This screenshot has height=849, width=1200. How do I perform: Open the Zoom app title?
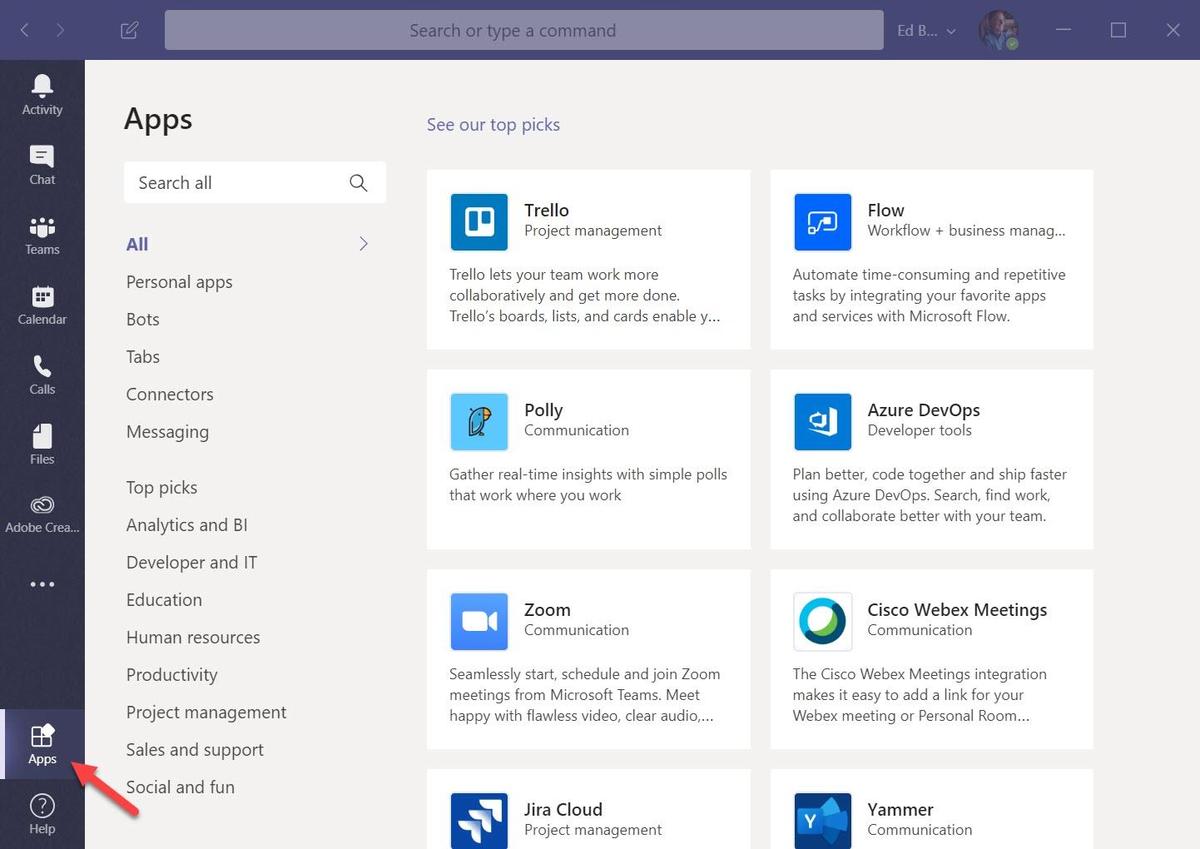(548, 610)
